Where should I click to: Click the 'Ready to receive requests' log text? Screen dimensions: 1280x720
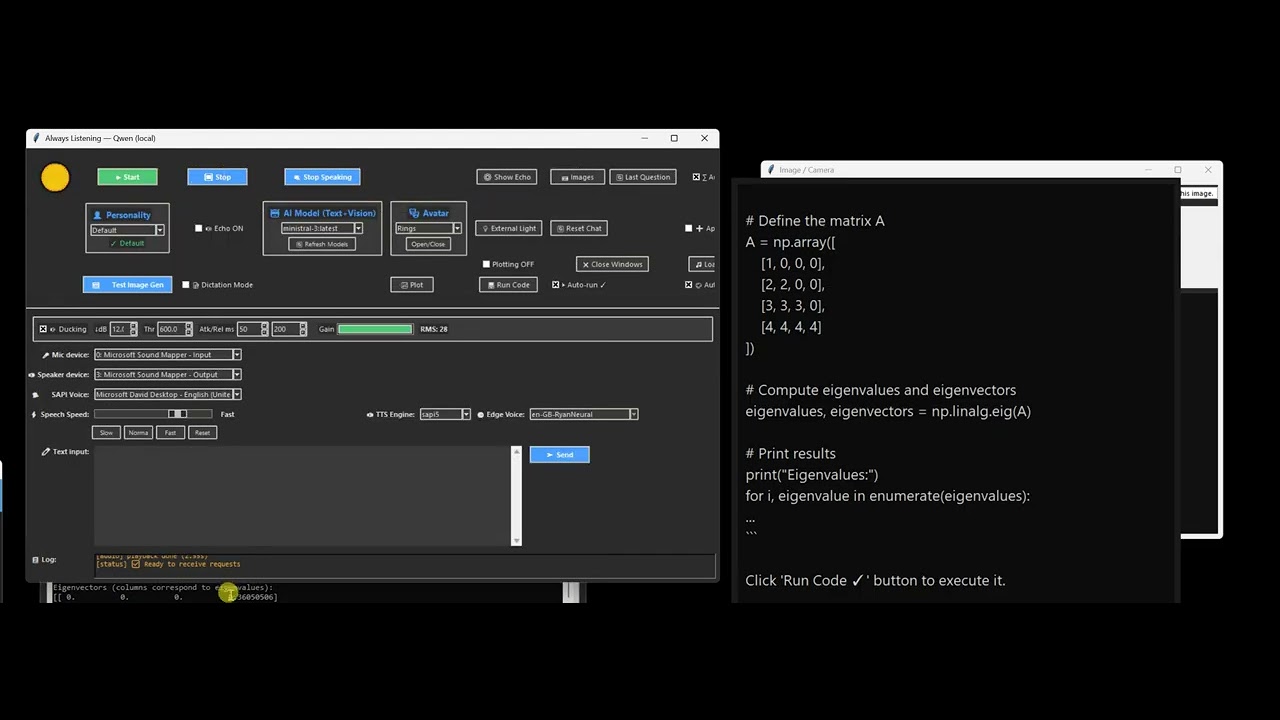coord(192,564)
